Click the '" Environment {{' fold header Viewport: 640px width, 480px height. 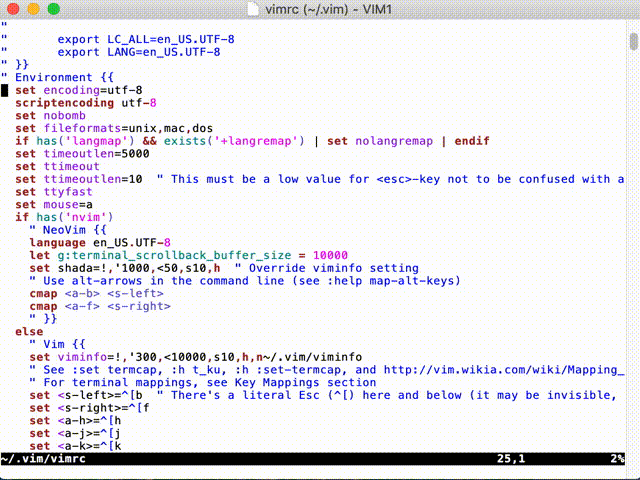point(57,77)
